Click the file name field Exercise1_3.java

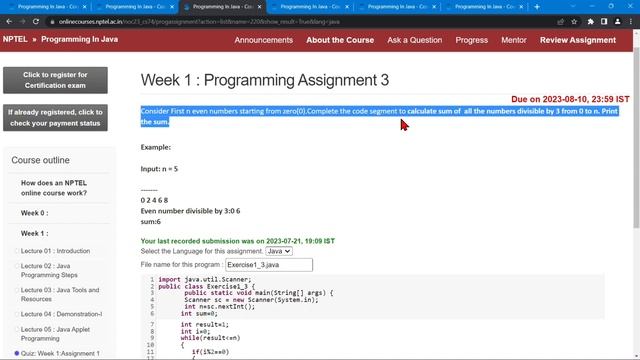pos(269,265)
